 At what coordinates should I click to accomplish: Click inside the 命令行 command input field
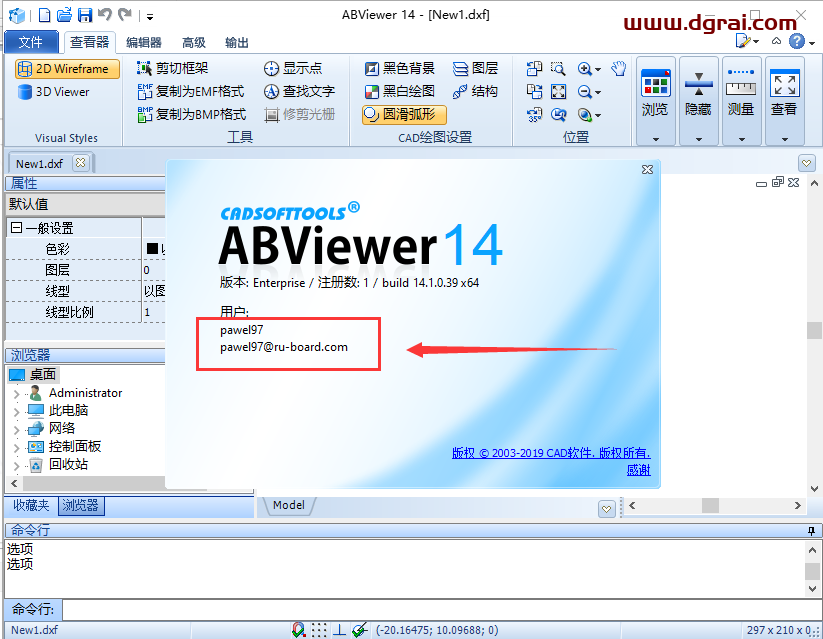click(x=400, y=610)
